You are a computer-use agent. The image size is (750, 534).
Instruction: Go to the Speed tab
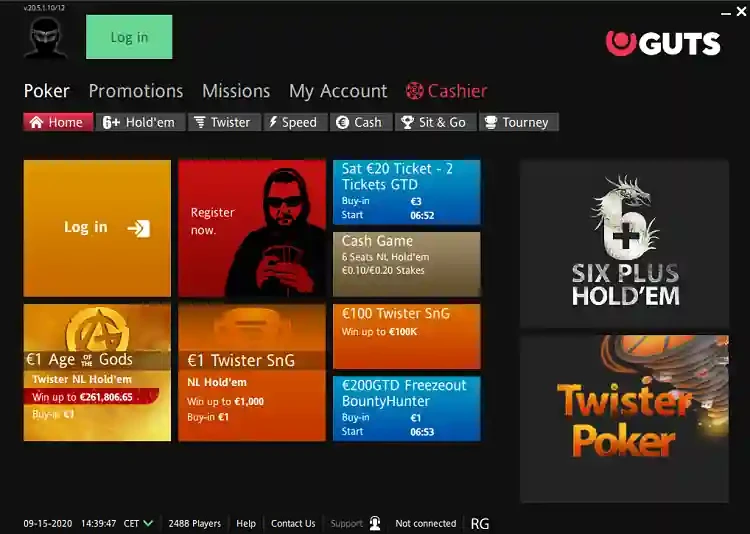292,122
